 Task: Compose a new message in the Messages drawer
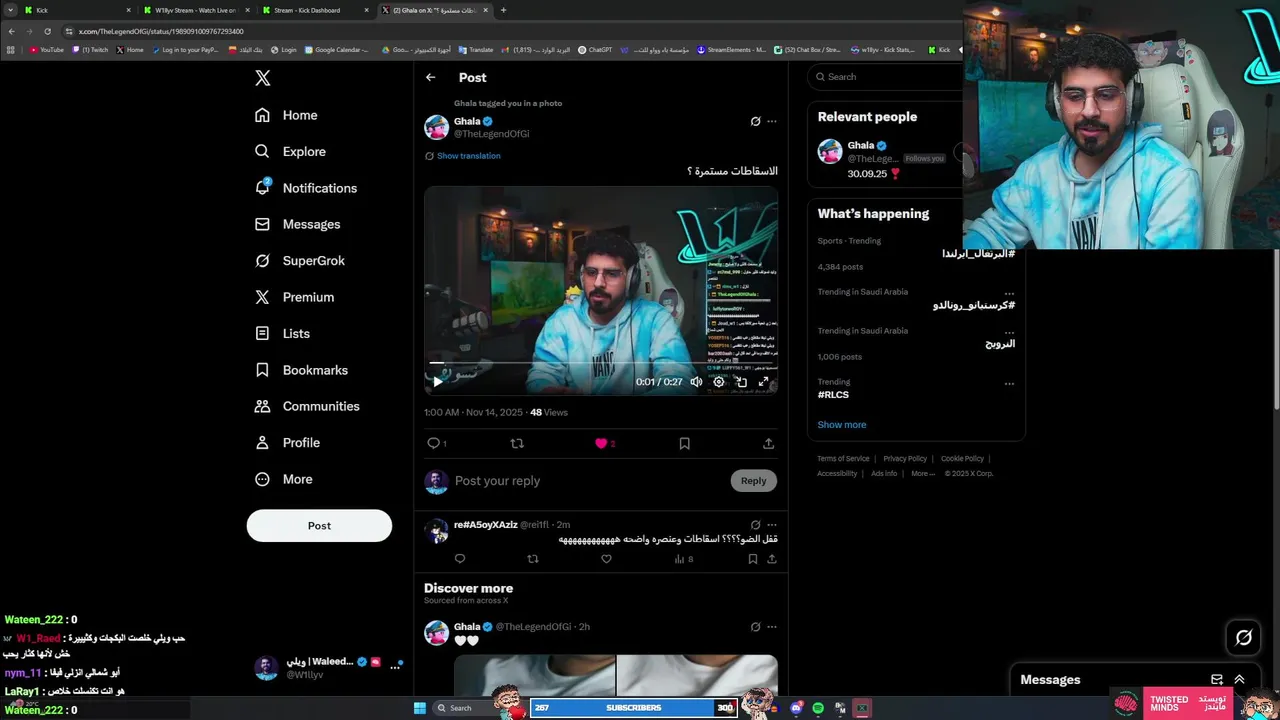click(1217, 680)
